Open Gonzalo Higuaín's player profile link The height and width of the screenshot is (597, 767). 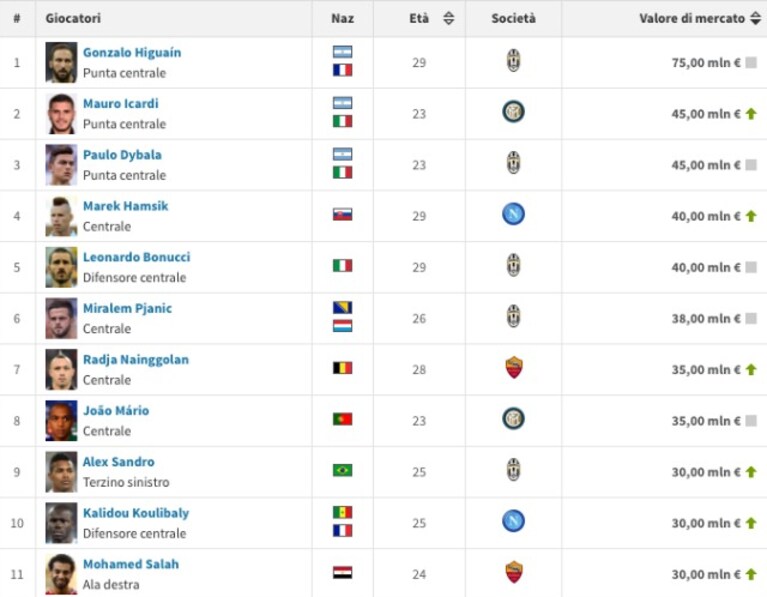tap(132, 52)
